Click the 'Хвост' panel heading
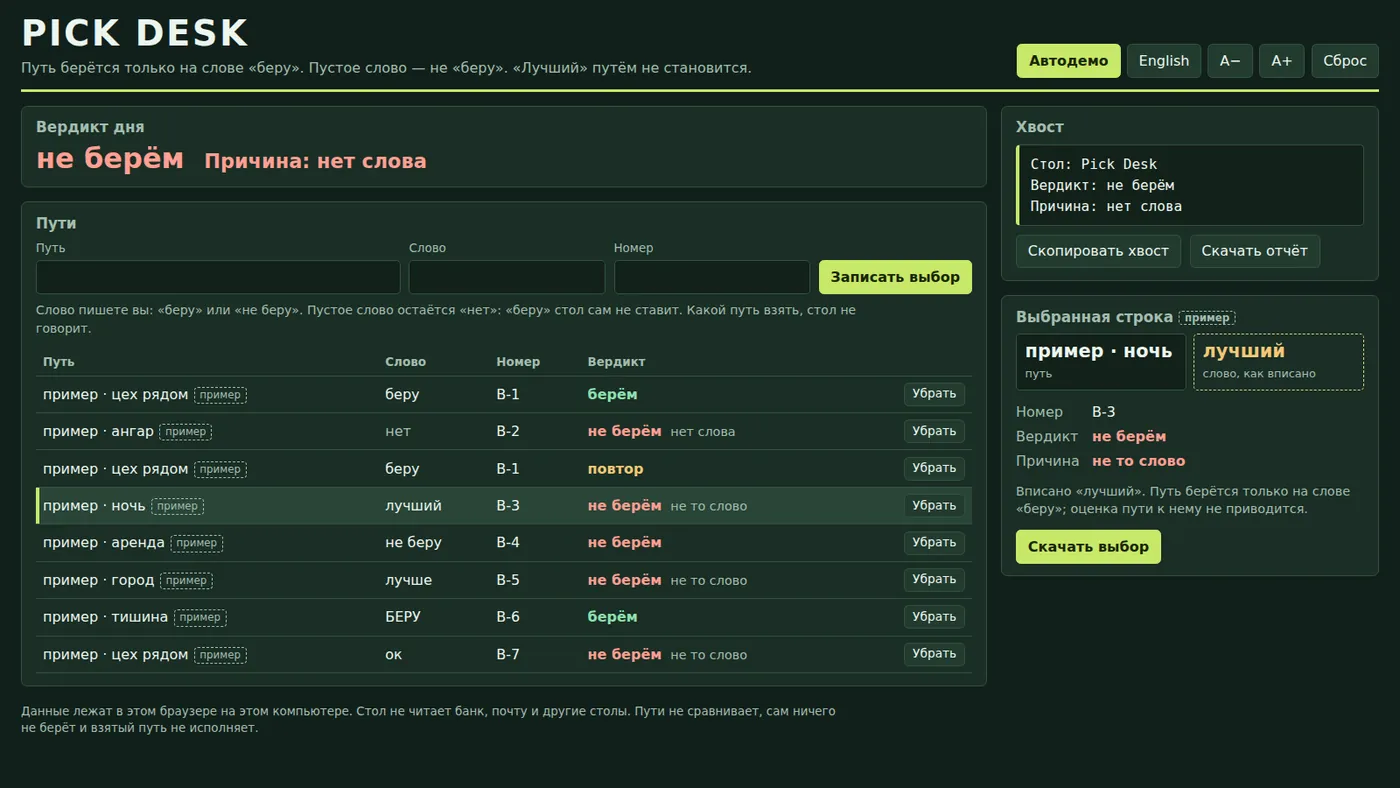Image resolution: width=1400 pixels, height=788 pixels. 1040,127
